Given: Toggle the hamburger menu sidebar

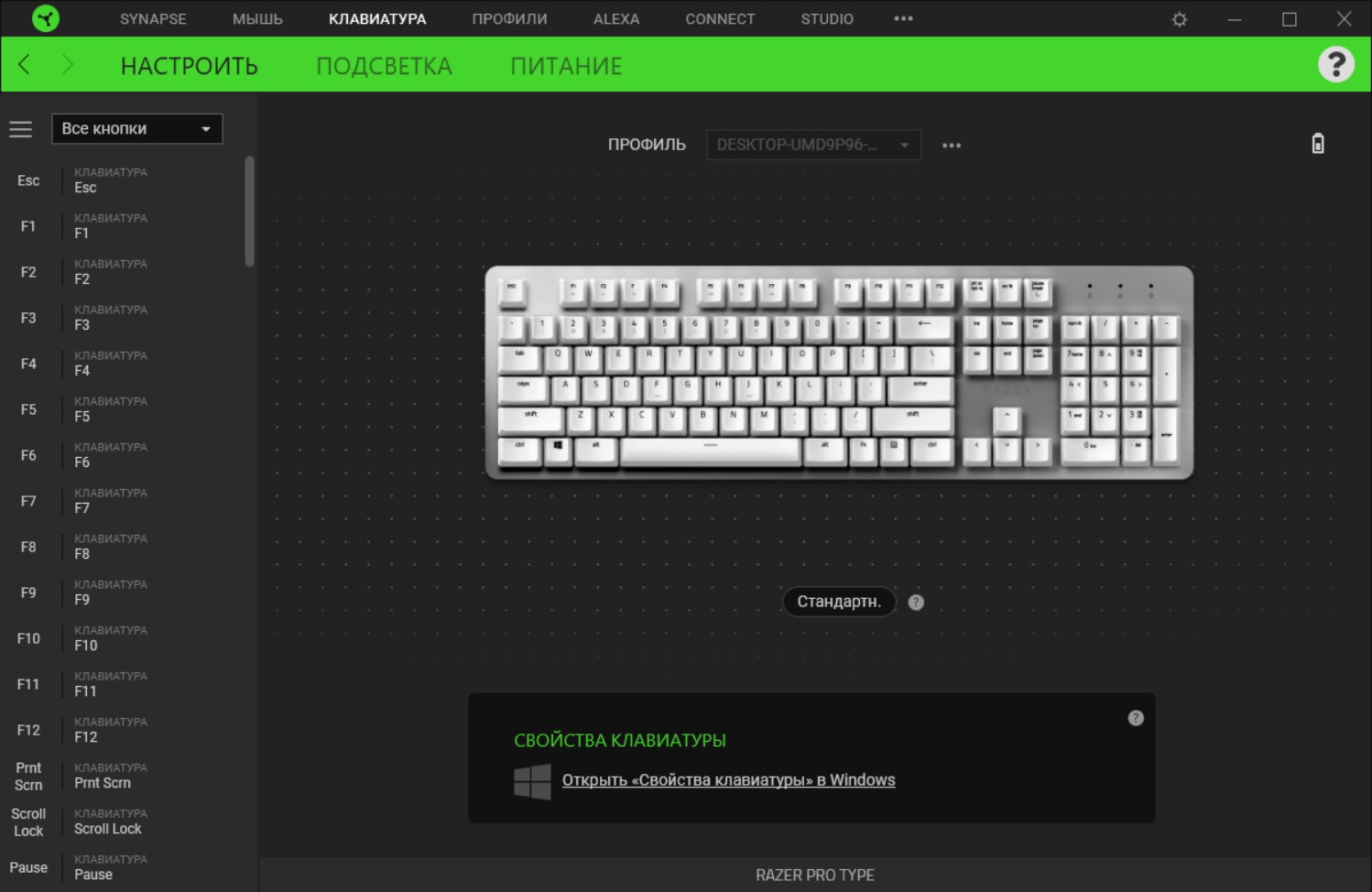Looking at the screenshot, I should coord(21,129).
